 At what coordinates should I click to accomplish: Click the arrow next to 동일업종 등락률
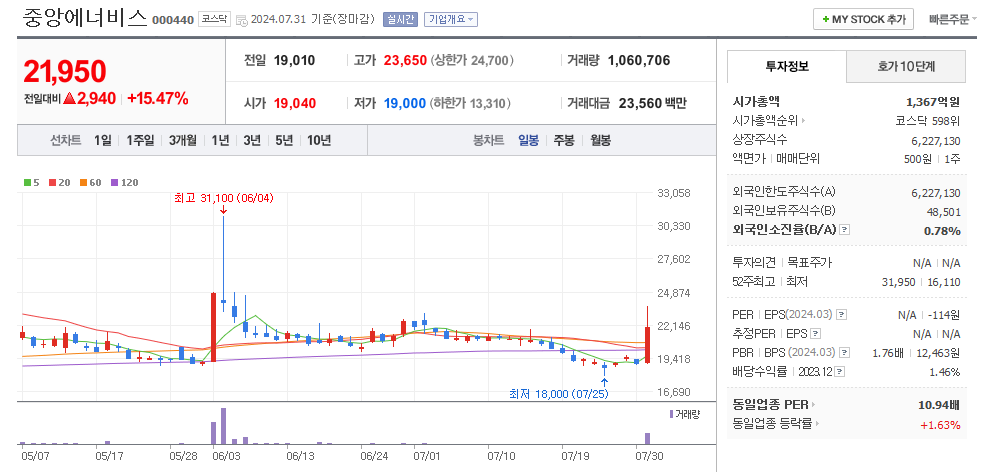pos(817,424)
